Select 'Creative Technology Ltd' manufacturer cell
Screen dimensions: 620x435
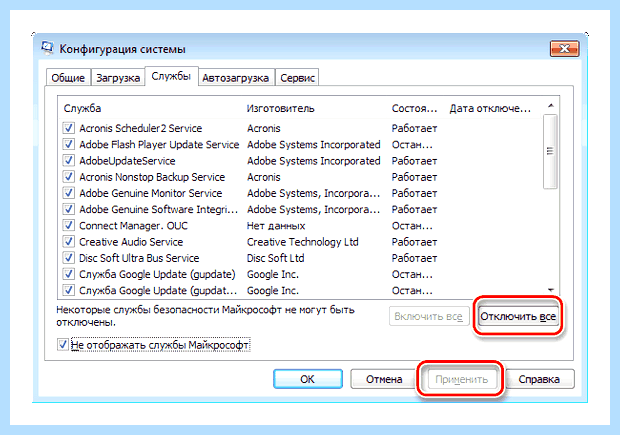click(302, 242)
